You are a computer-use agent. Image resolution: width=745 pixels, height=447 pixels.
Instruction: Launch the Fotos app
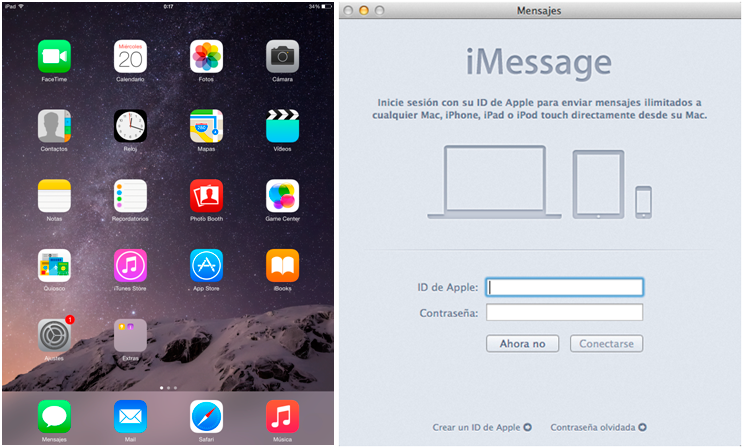pyautogui.click(x=206, y=57)
